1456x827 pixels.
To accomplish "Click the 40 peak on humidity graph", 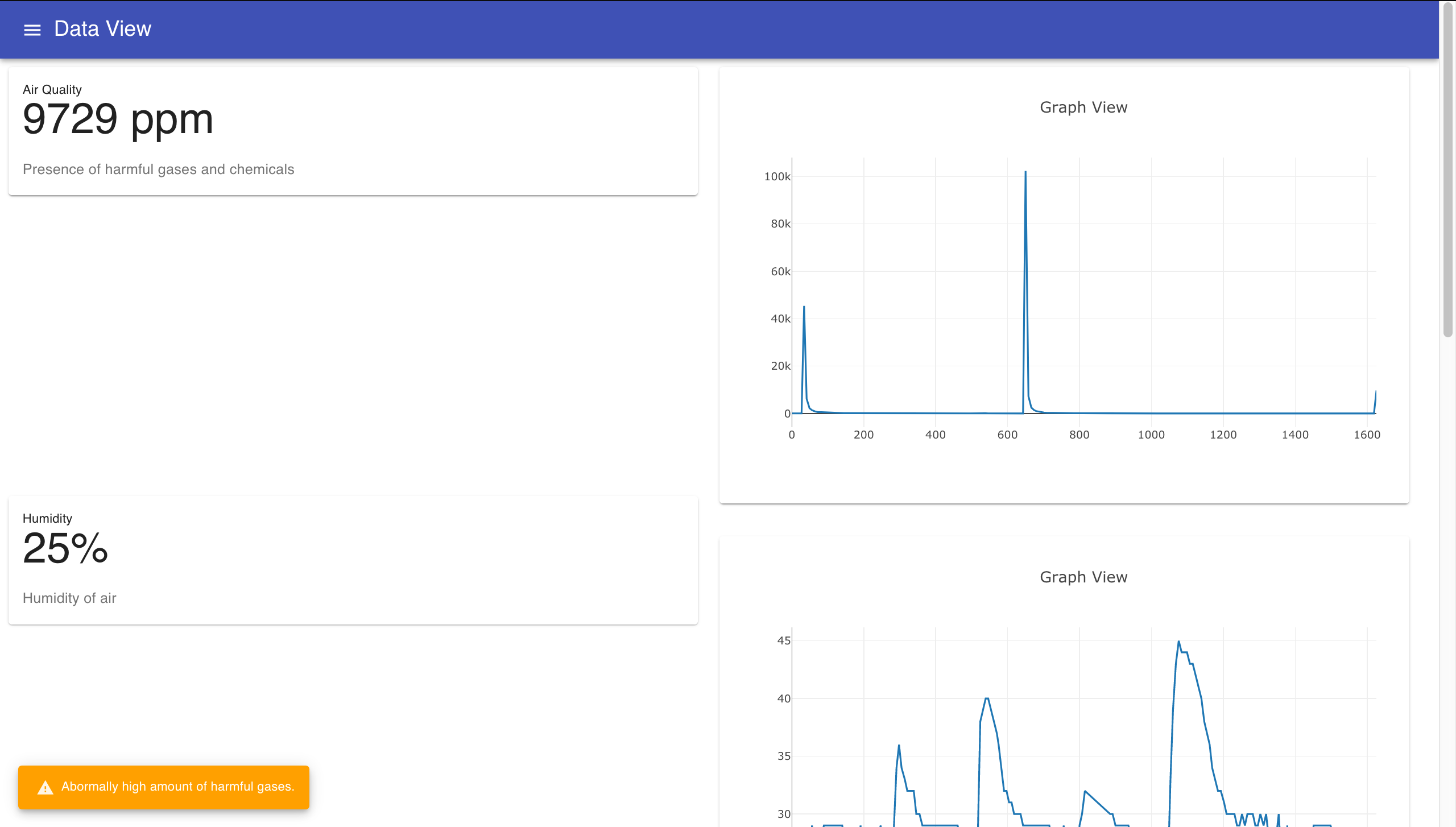I will [987, 698].
